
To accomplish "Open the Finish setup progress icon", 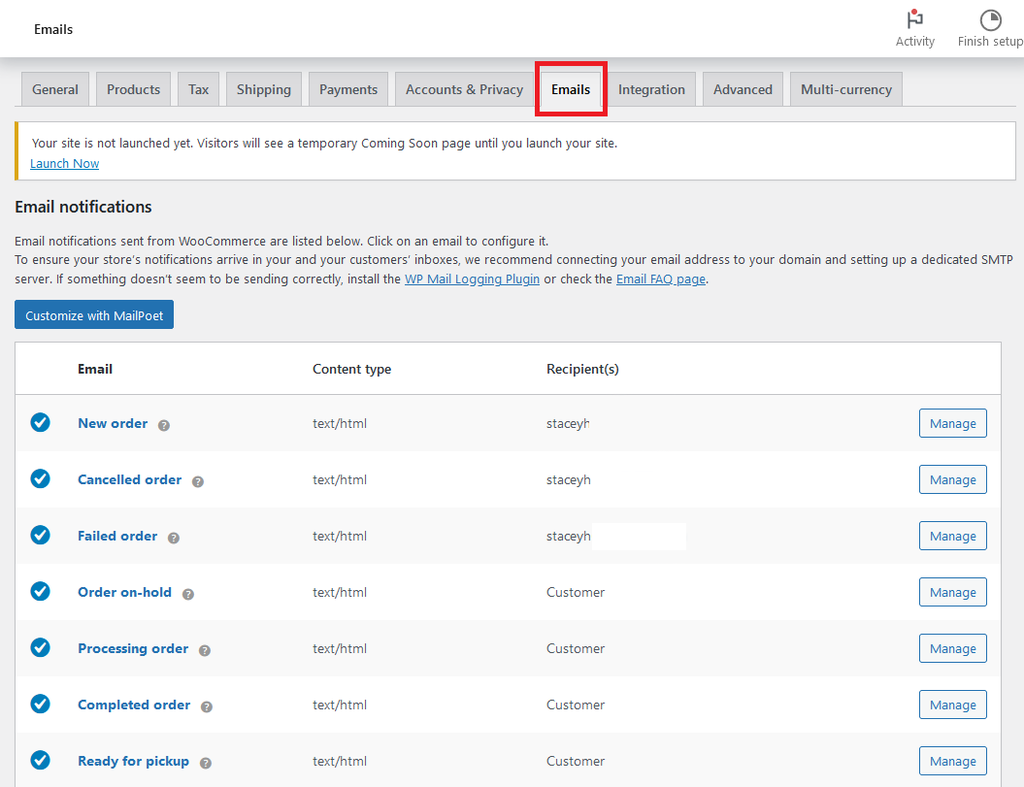I will [x=989, y=21].
